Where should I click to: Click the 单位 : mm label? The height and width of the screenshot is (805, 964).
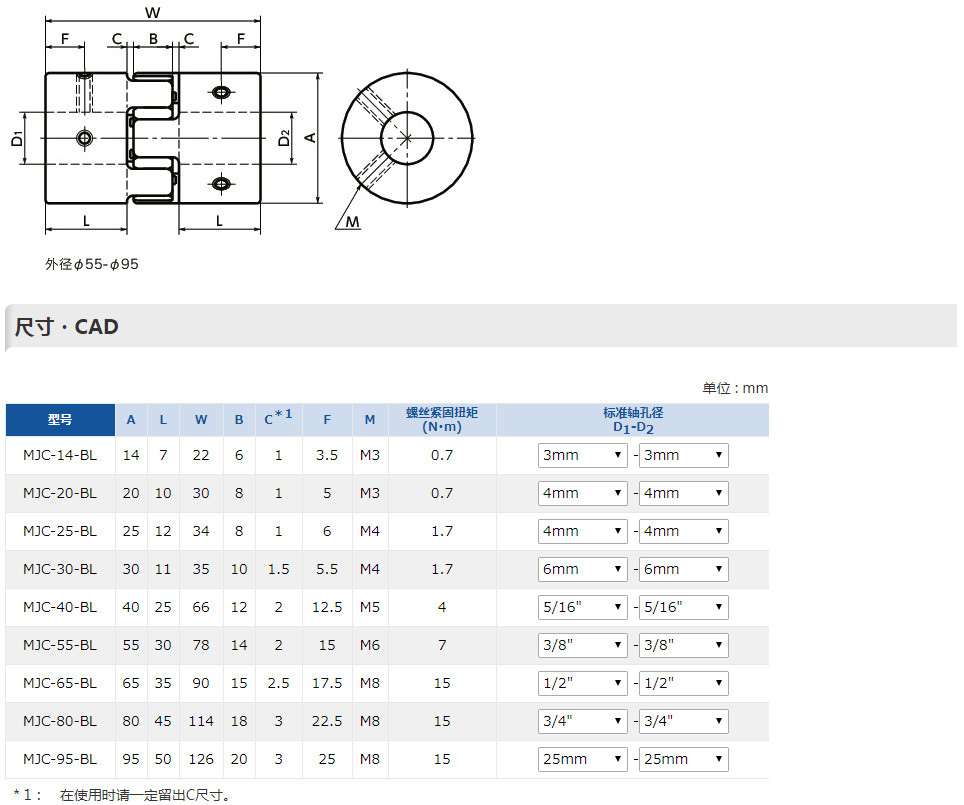[735, 388]
